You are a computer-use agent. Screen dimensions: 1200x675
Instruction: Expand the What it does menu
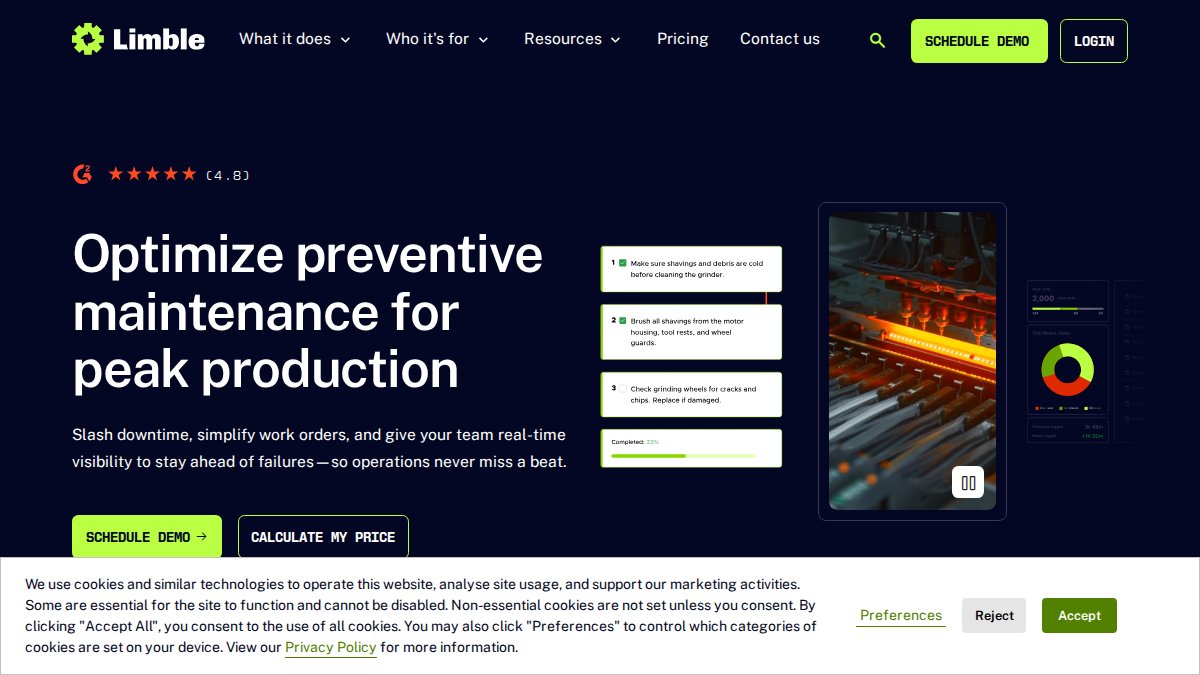coord(295,39)
